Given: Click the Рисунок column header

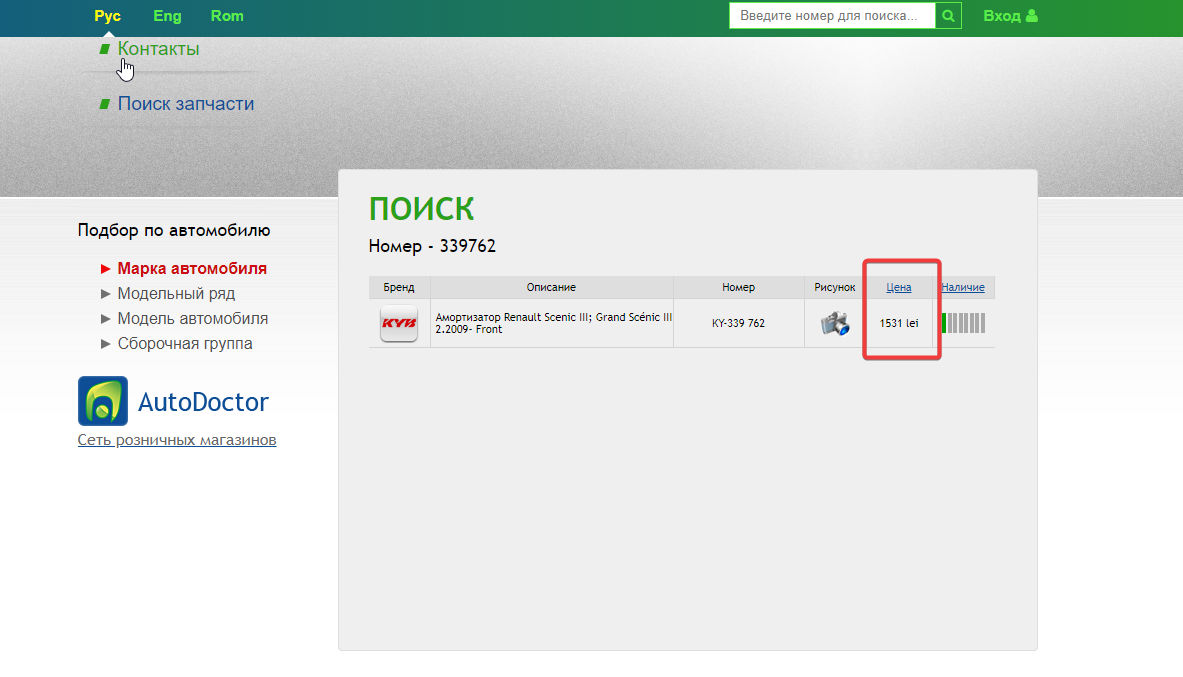Looking at the screenshot, I should click(x=834, y=288).
